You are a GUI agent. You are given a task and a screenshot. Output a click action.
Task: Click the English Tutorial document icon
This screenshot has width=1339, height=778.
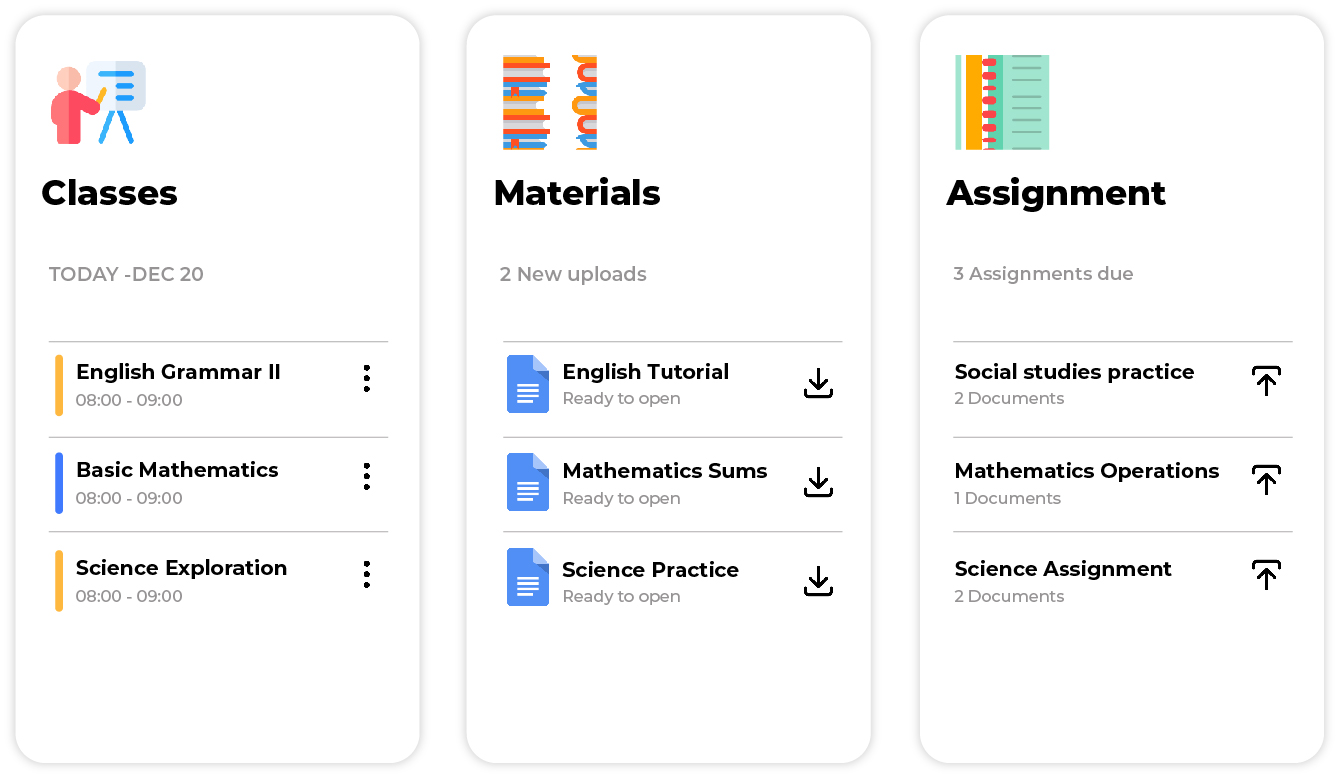(527, 384)
